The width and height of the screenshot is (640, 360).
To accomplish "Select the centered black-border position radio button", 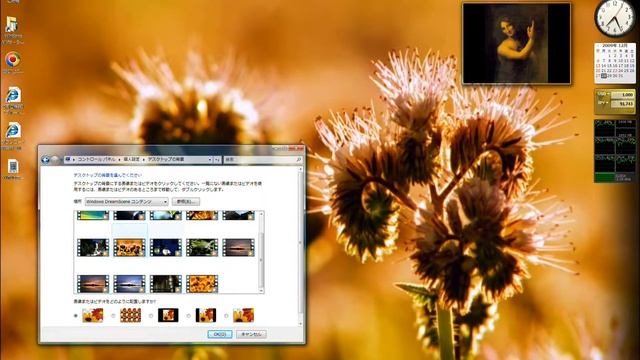I will click(x=151, y=316).
